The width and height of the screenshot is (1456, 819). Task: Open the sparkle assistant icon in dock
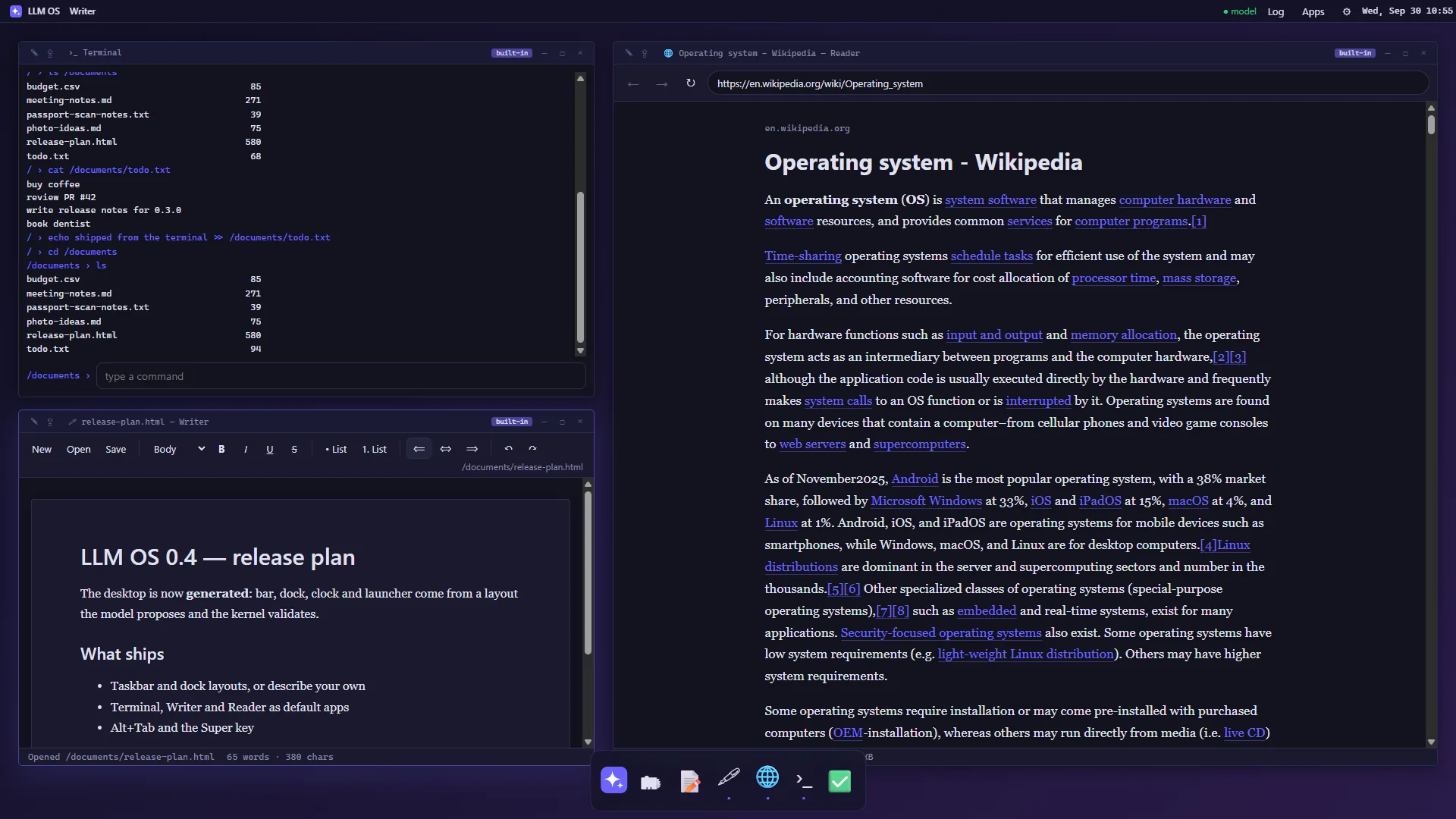pyautogui.click(x=614, y=780)
